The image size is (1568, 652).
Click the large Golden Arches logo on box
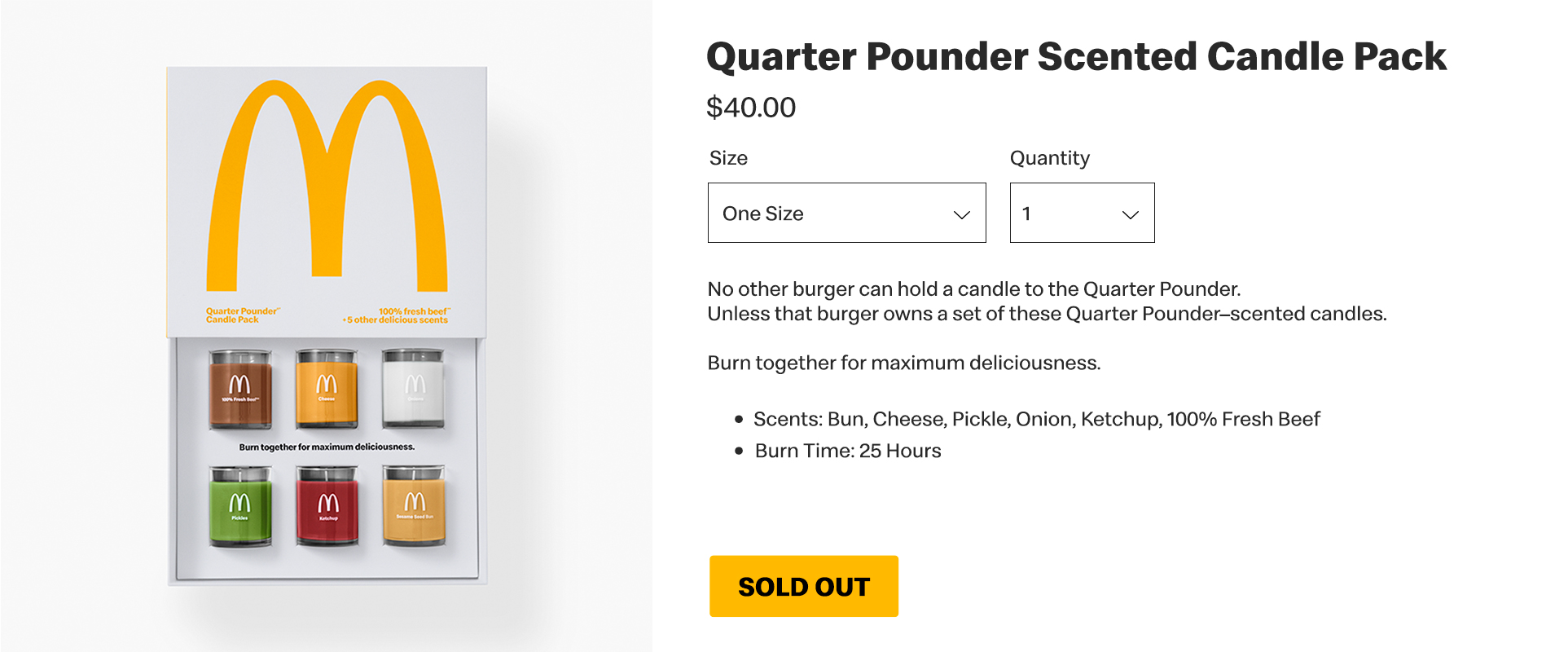click(x=326, y=186)
